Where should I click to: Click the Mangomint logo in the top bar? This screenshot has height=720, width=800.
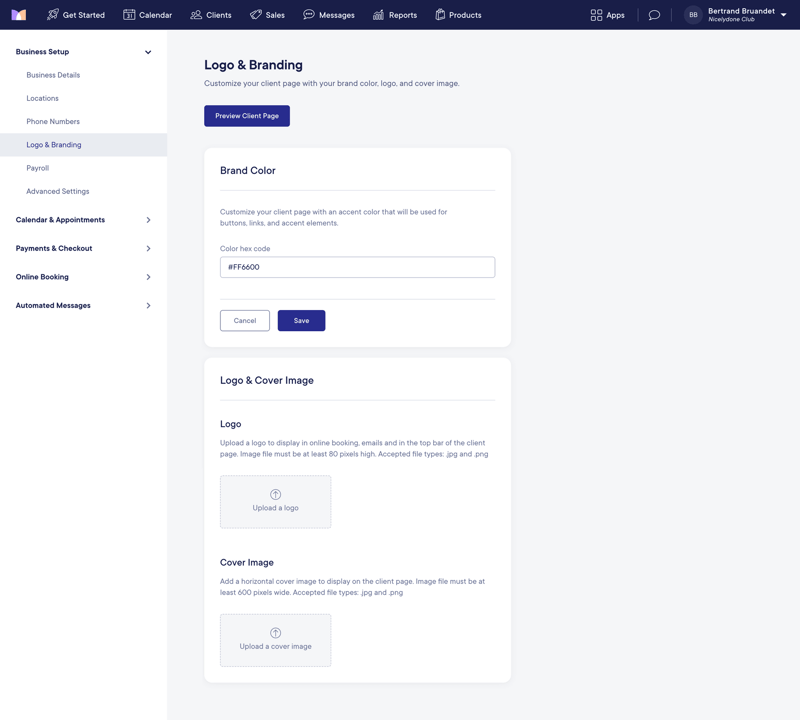coord(17,14)
